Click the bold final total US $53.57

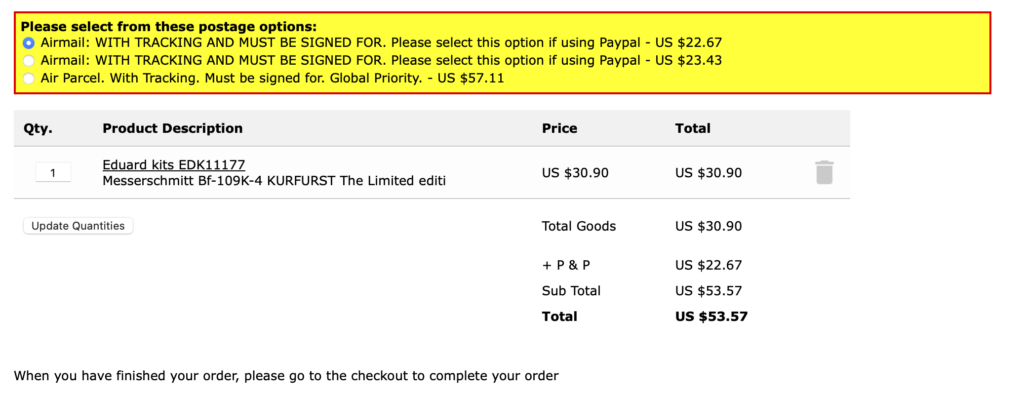click(711, 317)
